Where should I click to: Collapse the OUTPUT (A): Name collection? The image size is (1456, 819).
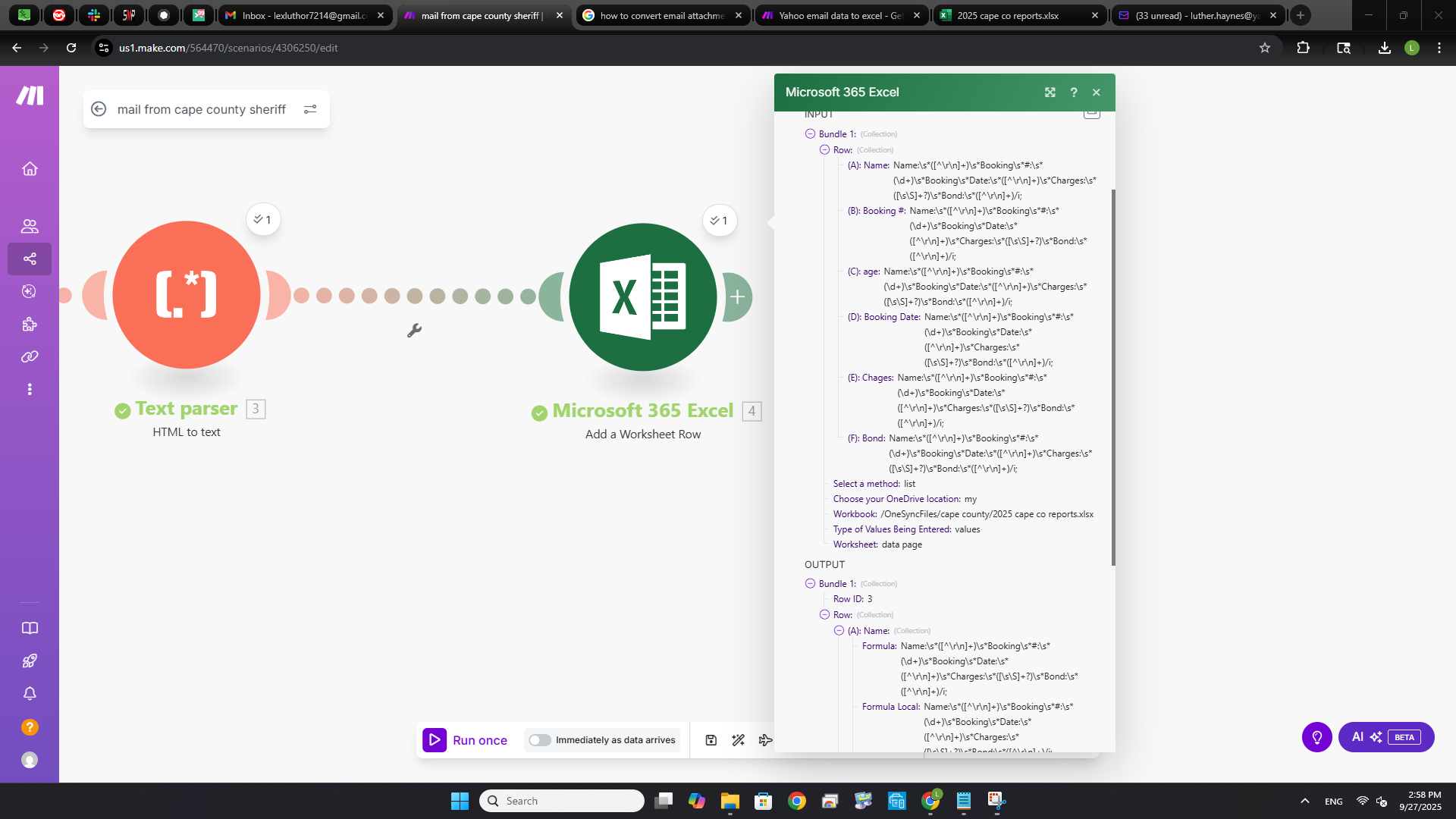point(839,631)
